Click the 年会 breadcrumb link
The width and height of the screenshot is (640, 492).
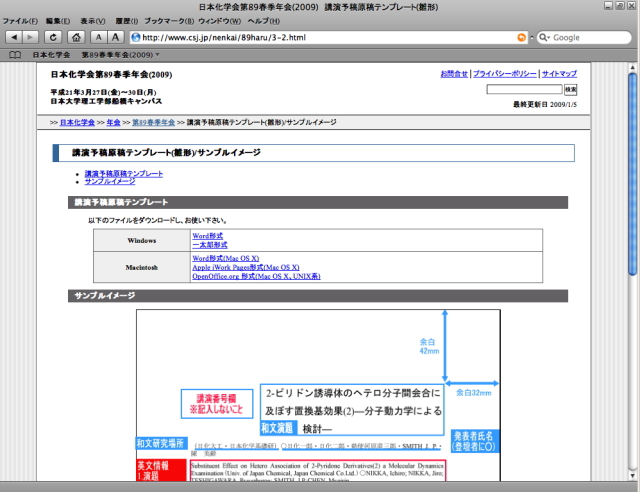point(113,122)
